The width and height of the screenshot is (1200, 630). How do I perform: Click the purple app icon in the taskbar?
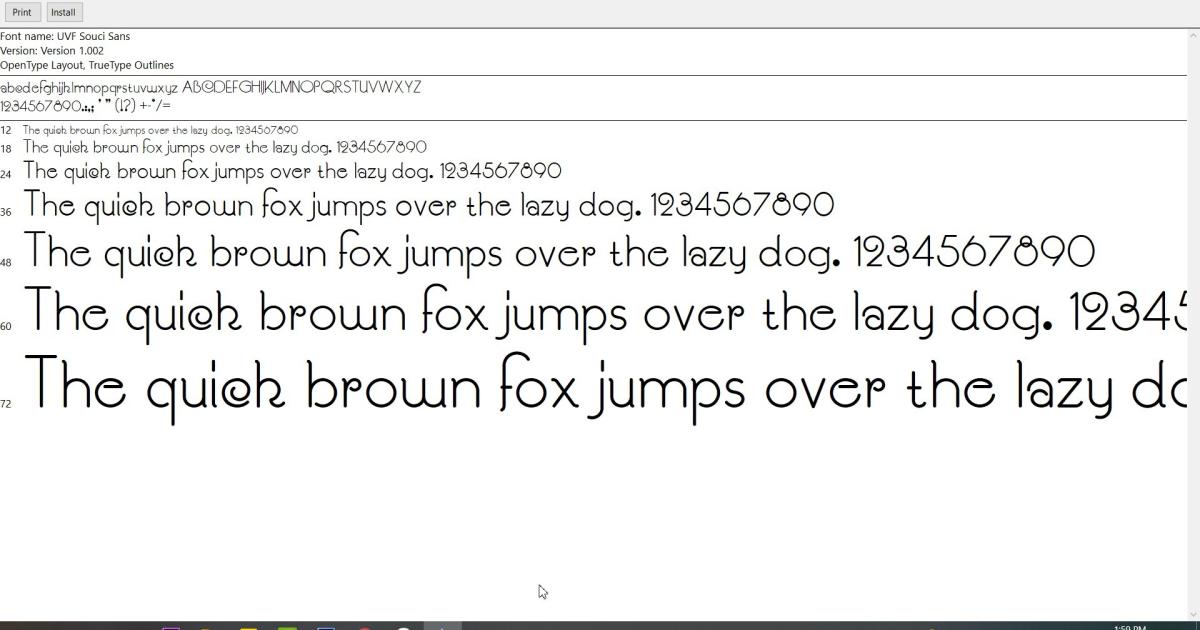click(172, 624)
